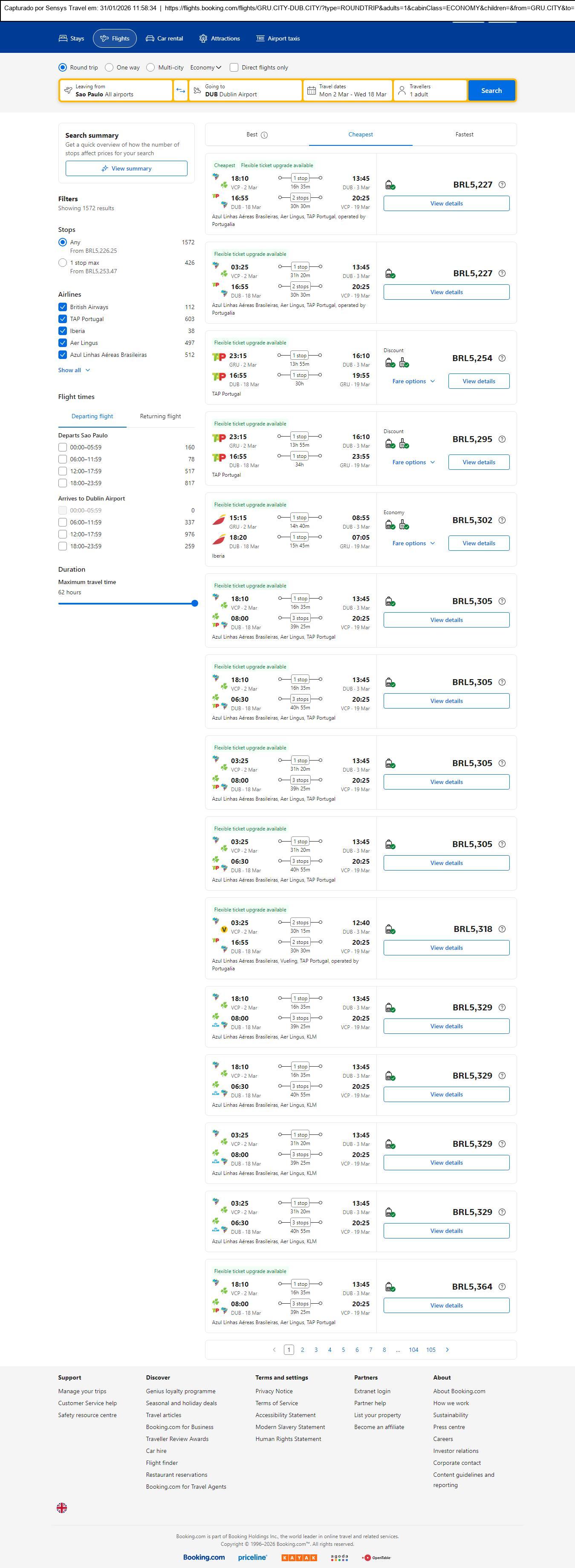Click next page arrow in pagination
The height and width of the screenshot is (1568, 575).
coord(447,1349)
